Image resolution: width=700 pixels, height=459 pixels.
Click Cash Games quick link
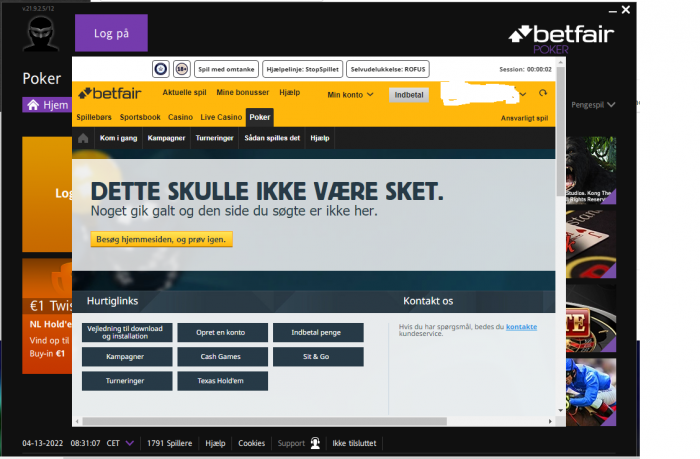tap(223, 357)
